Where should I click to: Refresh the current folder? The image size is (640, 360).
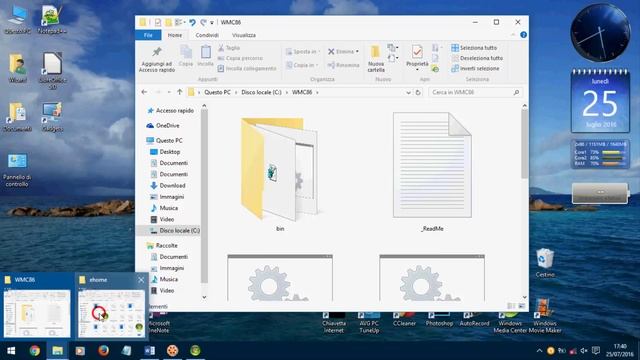[x=418, y=93]
